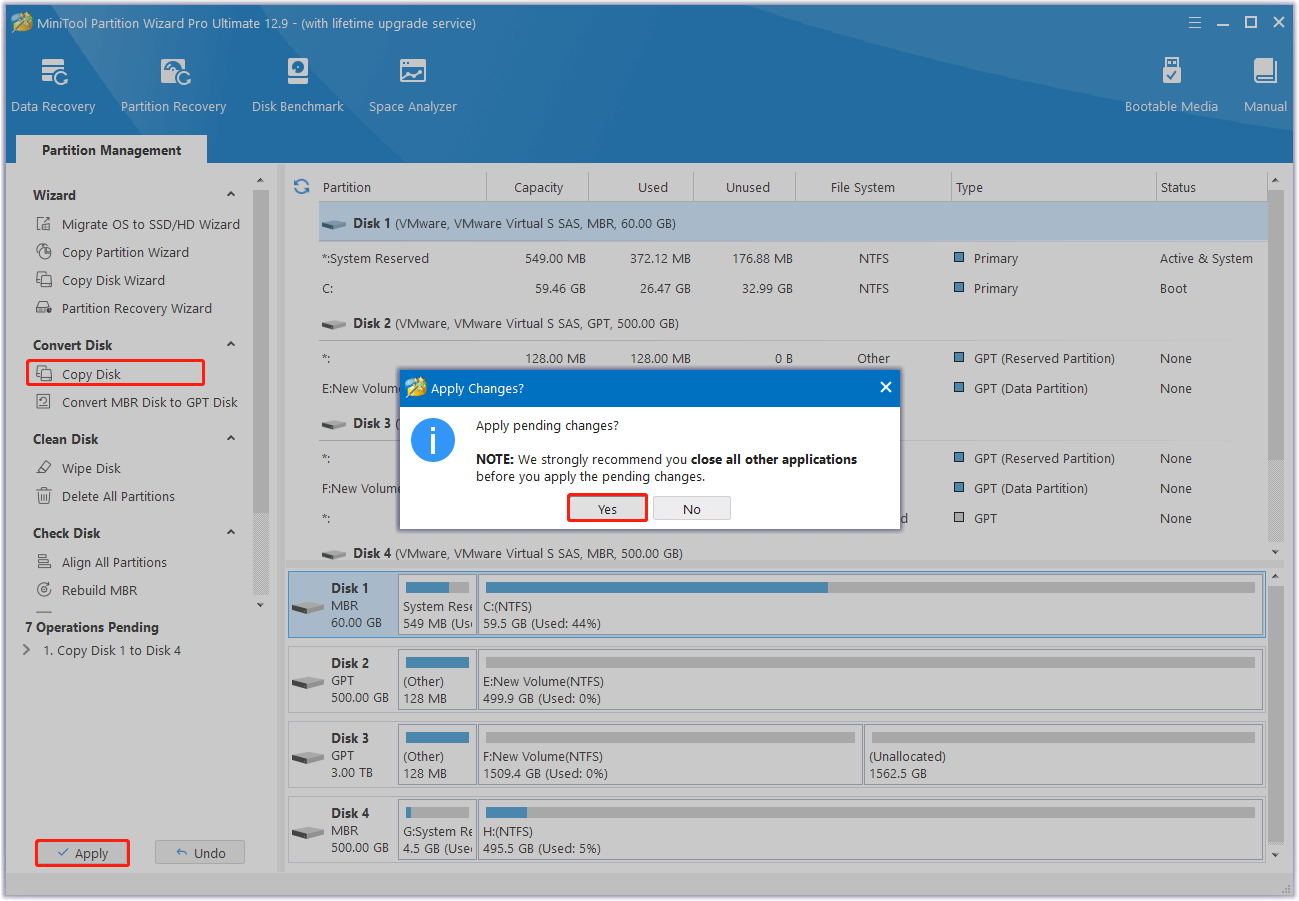Choose Delete All Partitions
This screenshot has height=901, width=1299.
pyautogui.click(x=105, y=496)
